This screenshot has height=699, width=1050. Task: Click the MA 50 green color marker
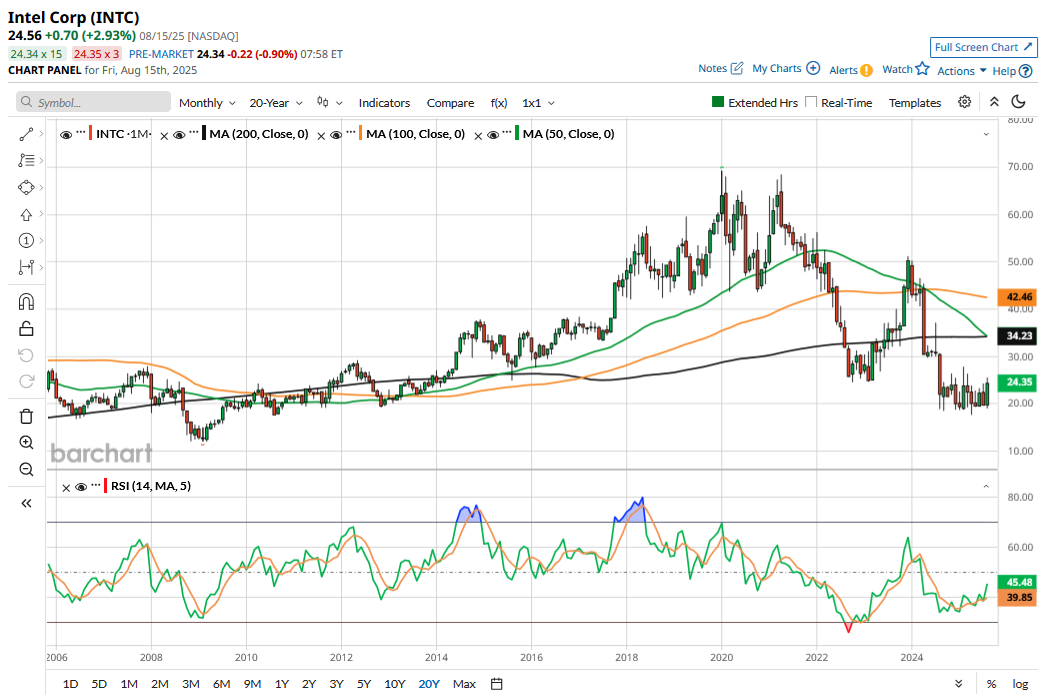[x=517, y=133]
